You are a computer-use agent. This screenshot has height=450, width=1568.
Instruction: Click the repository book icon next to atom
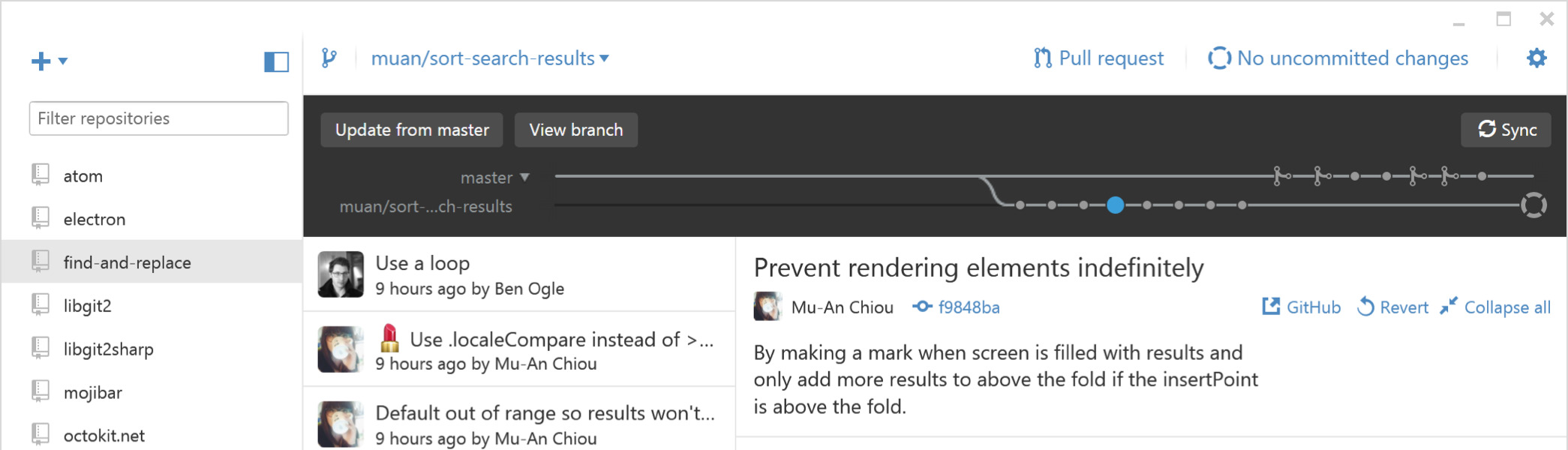pos(38,175)
